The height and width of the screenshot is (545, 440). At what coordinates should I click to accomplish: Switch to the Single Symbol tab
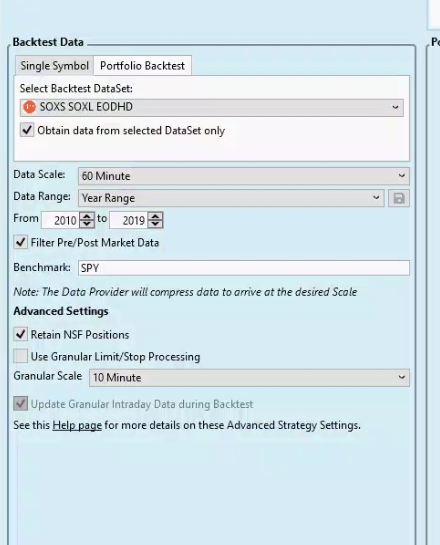point(55,66)
